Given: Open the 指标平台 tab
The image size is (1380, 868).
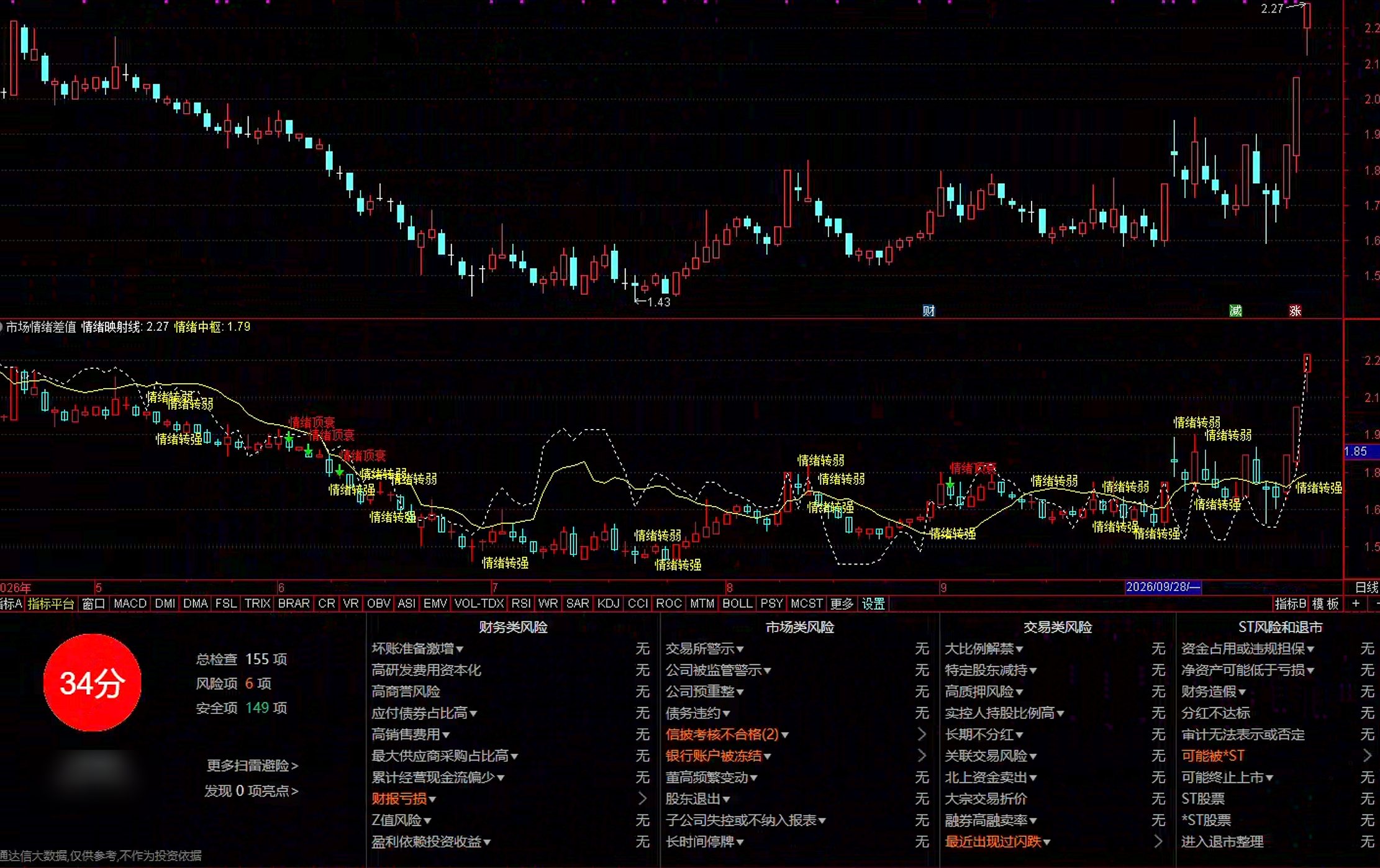Looking at the screenshot, I should (x=51, y=604).
